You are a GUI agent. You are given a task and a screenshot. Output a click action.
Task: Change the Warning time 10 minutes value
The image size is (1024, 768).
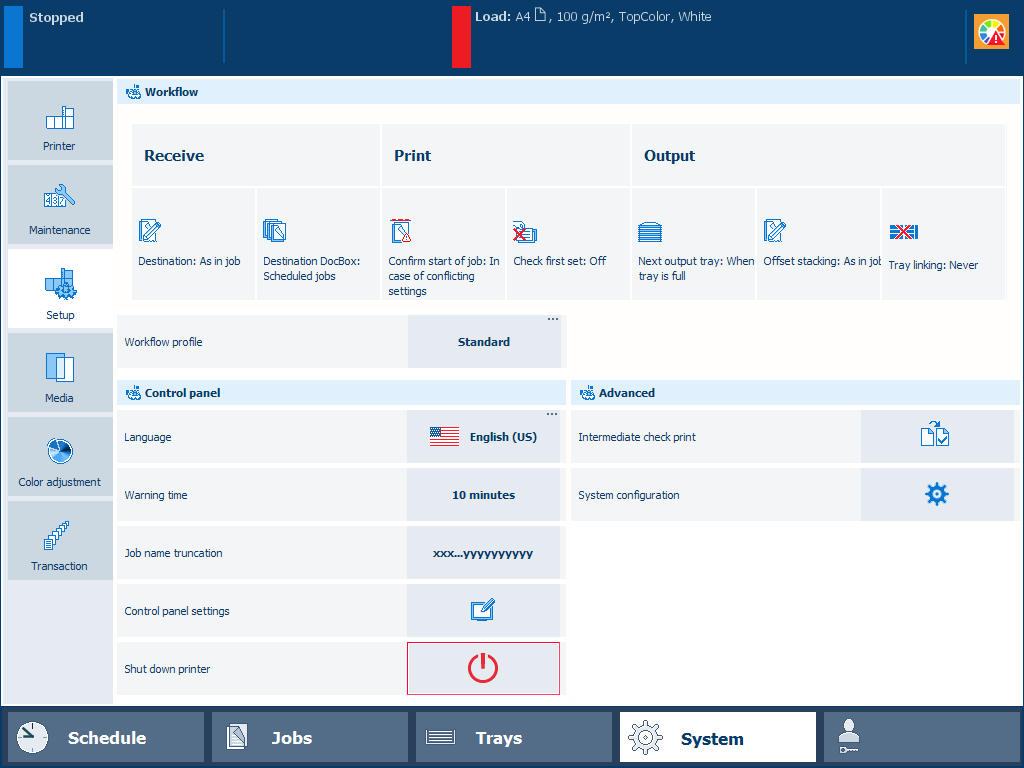[x=484, y=495]
